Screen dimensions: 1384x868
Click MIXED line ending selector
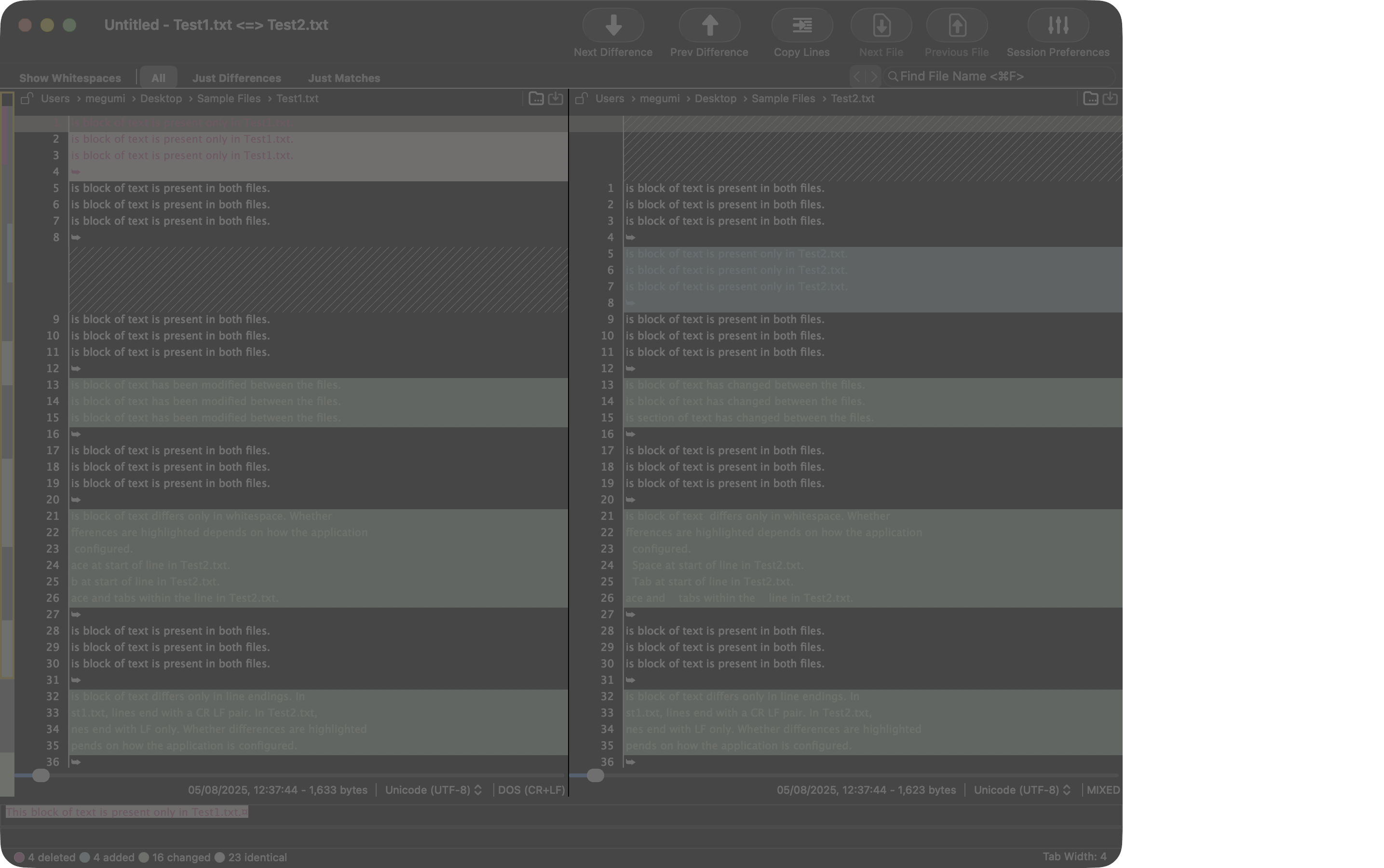click(1103, 790)
